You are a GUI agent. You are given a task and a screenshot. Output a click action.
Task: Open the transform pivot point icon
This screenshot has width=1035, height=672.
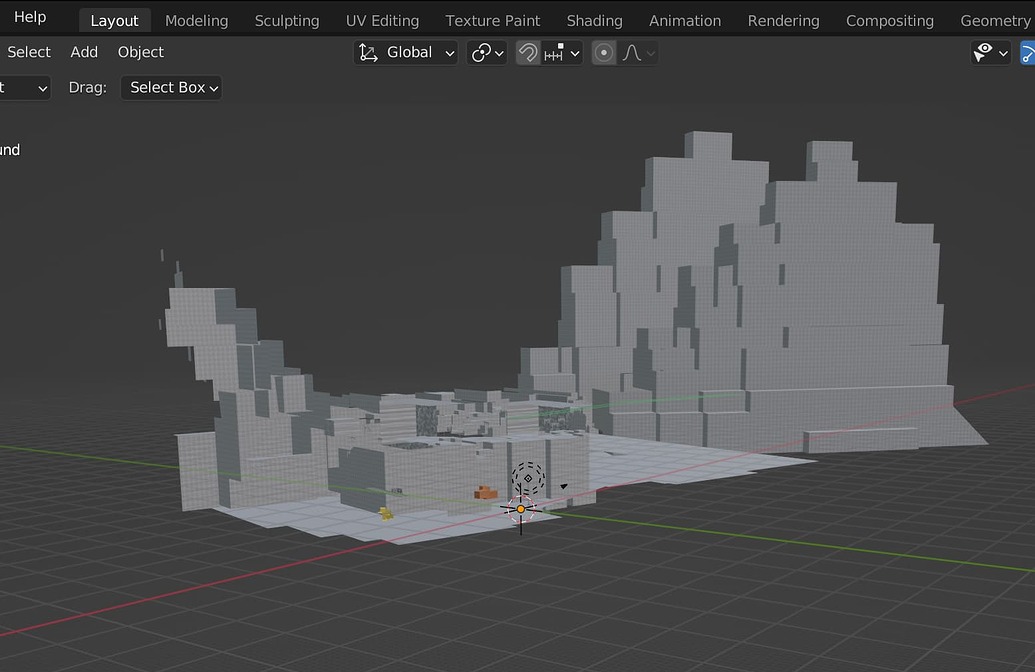pos(481,52)
